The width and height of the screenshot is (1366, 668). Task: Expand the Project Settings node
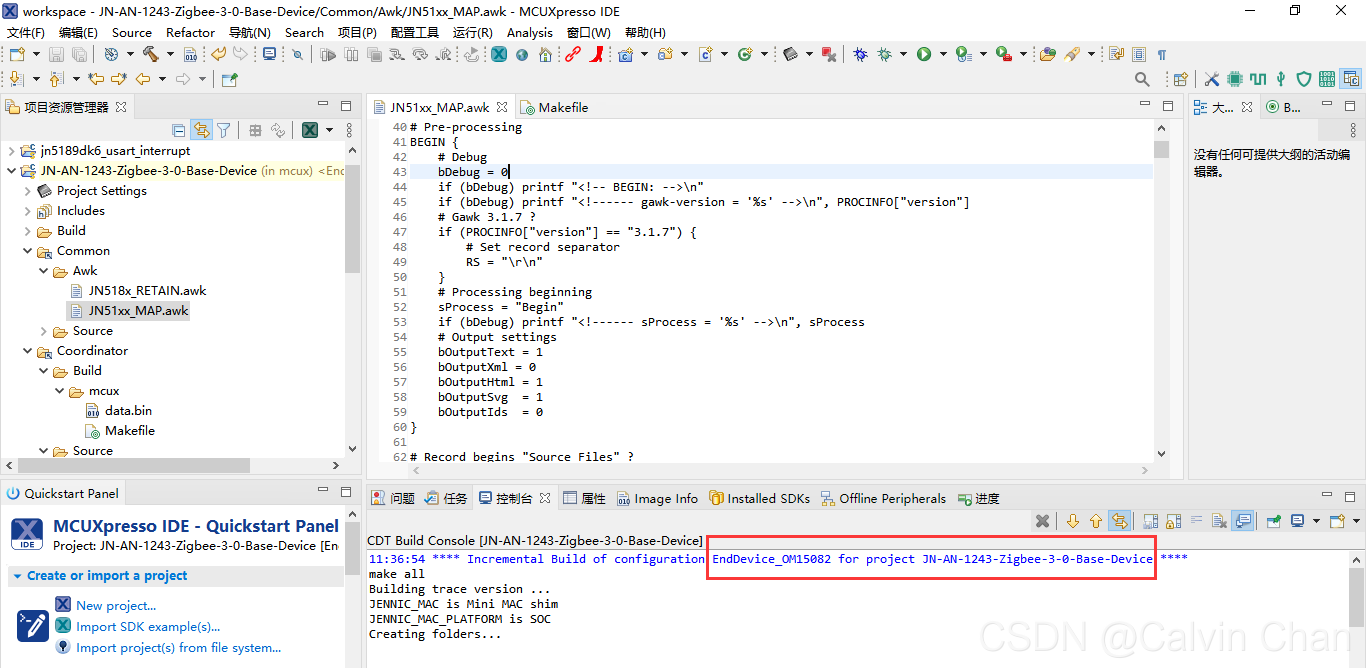click(27, 191)
